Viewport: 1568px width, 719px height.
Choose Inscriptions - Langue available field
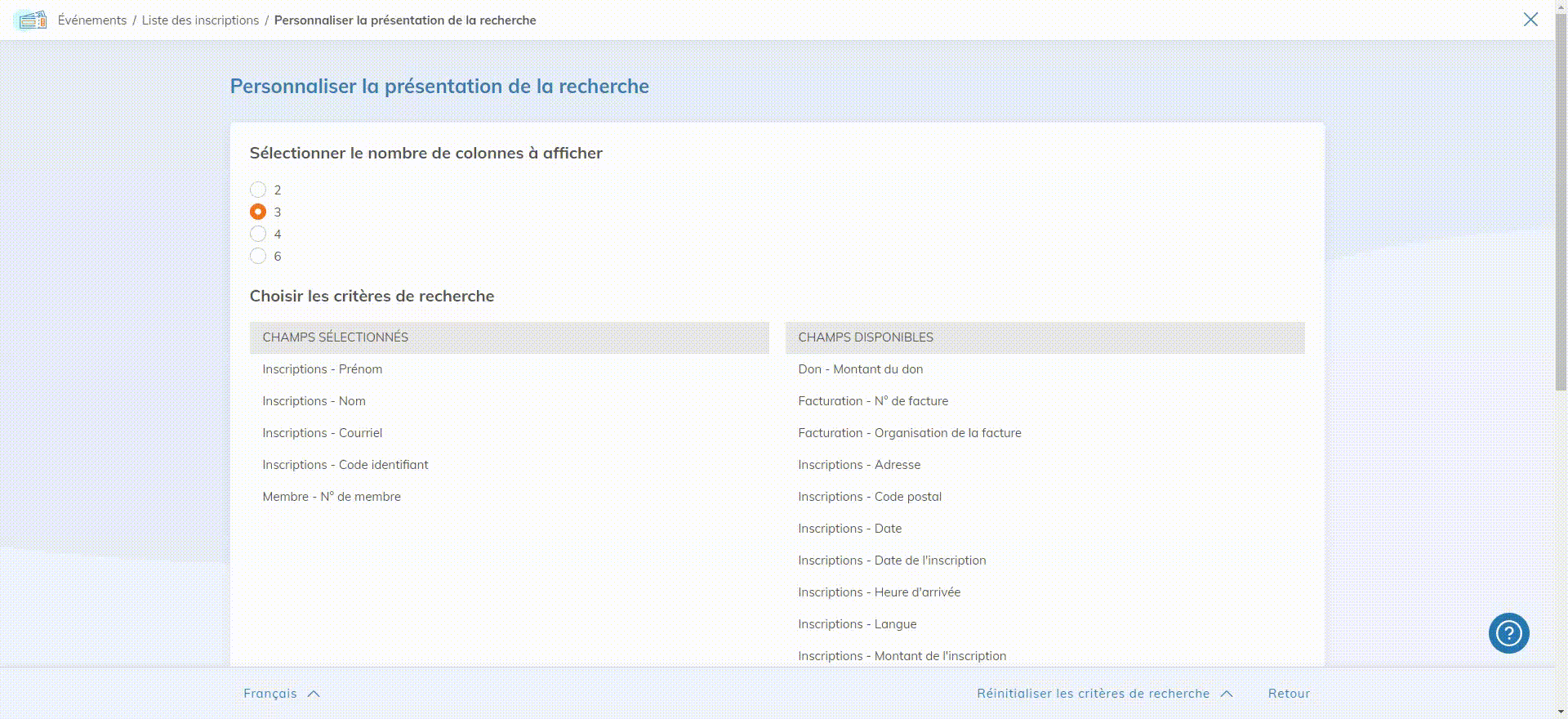(857, 624)
